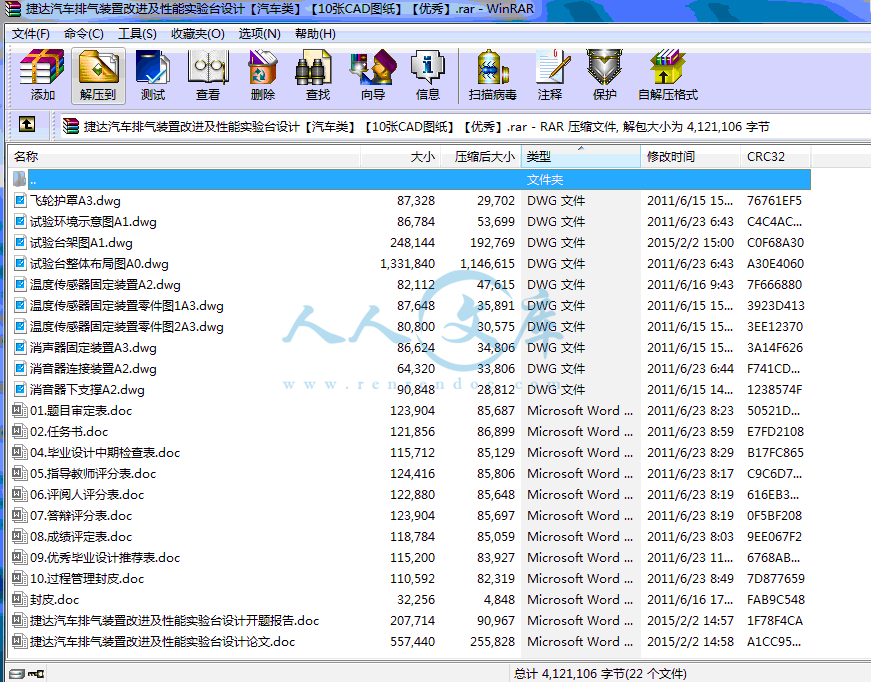The width and height of the screenshot is (871, 682).
Task: Select file 温度传感器固定装置零件图1A3.dwg
Action: click(127, 306)
